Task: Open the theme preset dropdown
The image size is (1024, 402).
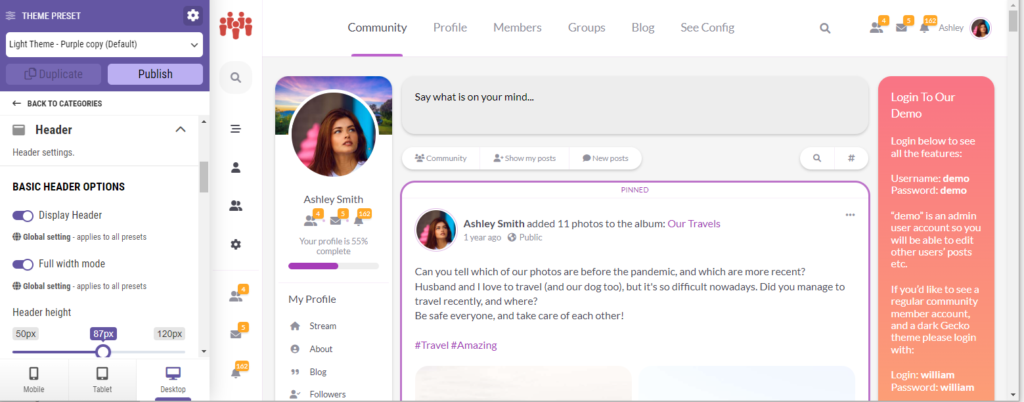Action: click(104, 44)
